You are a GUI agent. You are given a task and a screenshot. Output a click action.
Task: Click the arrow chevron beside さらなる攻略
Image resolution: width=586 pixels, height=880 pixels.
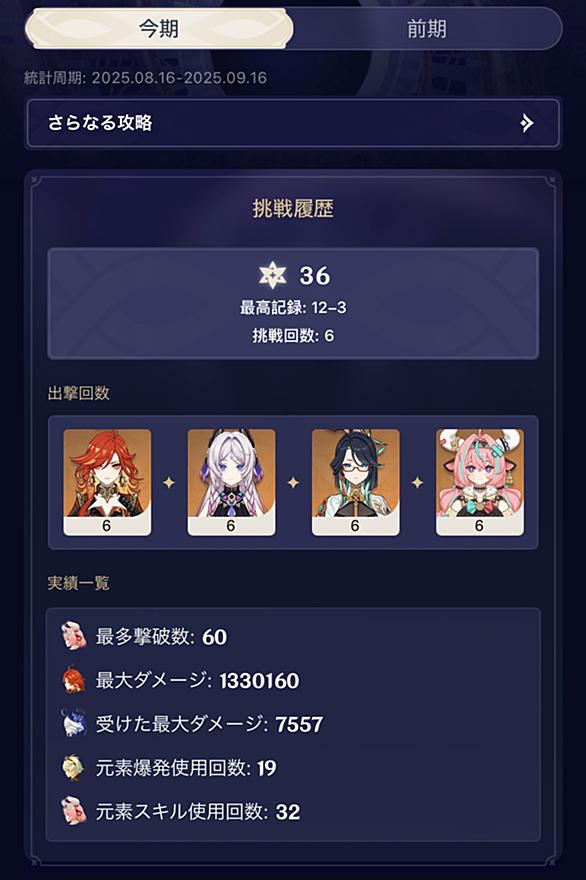coord(527,123)
